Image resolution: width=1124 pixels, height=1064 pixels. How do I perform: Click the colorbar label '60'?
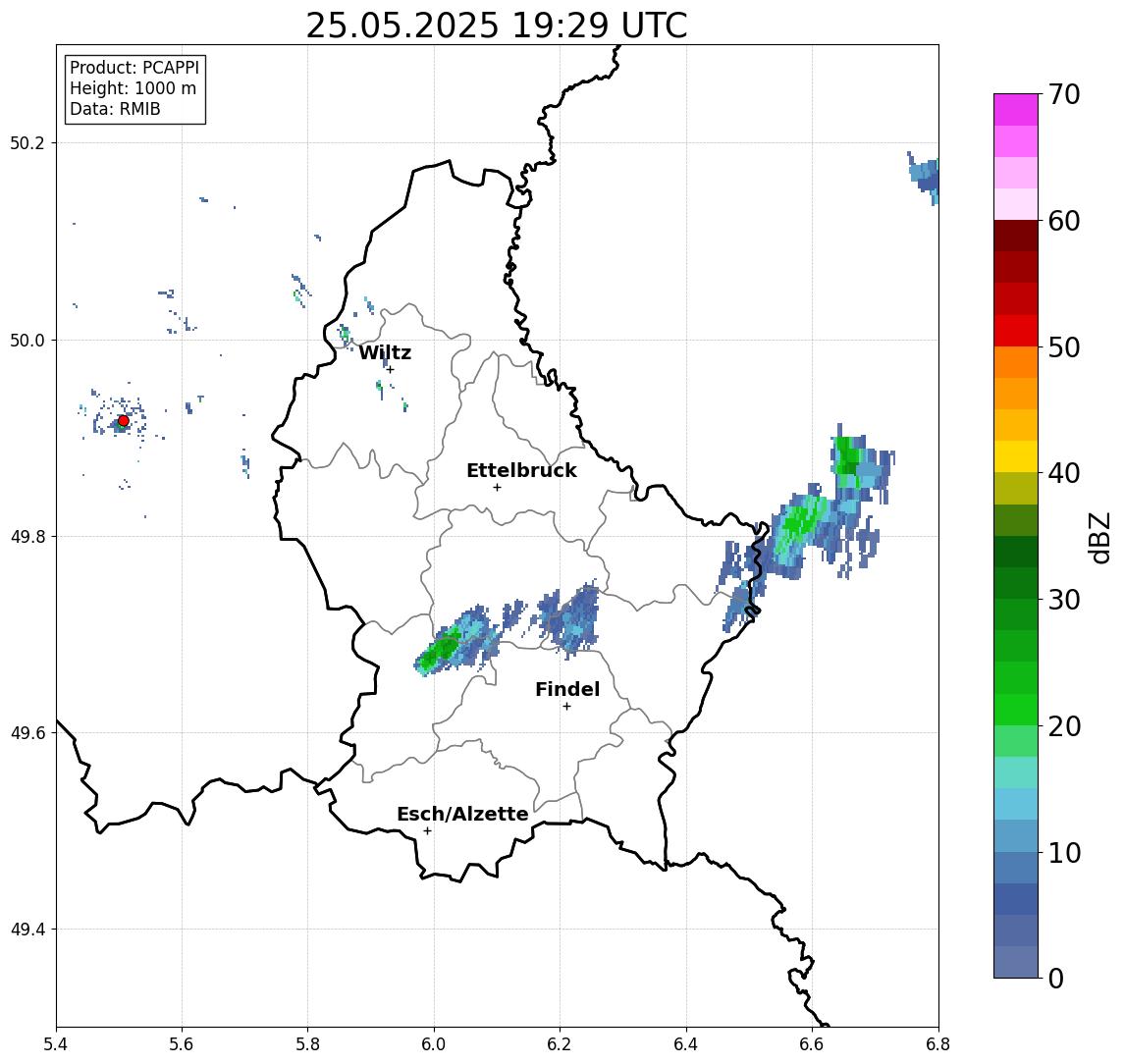point(1064,221)
